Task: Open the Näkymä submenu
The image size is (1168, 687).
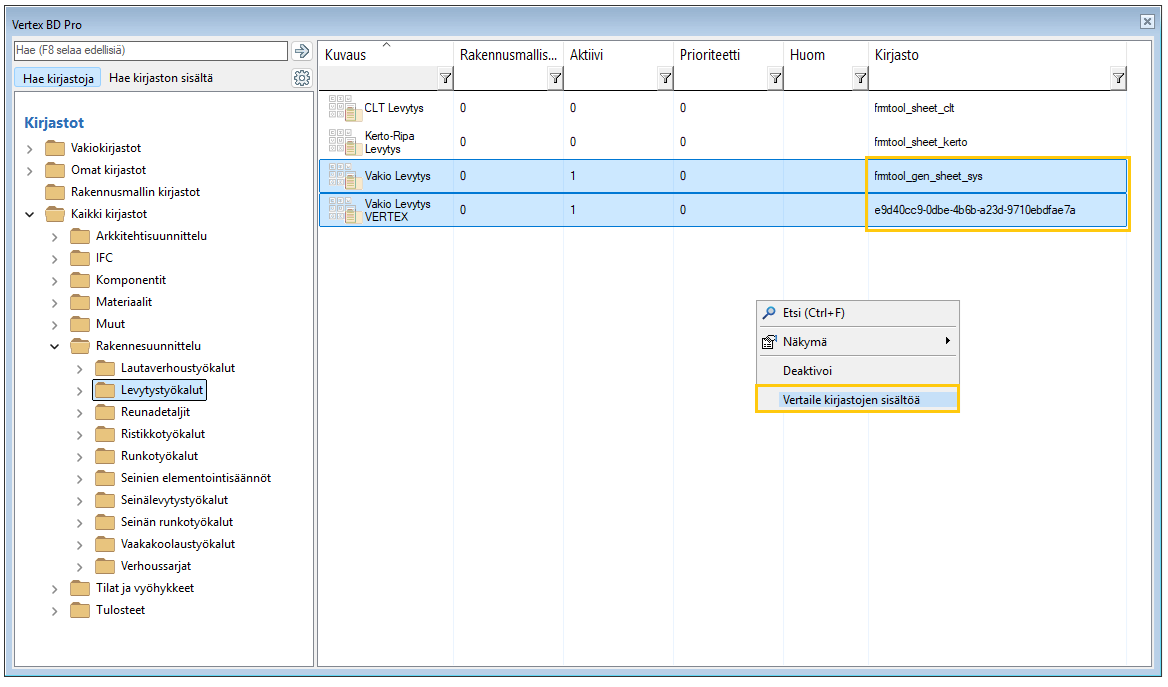Action: coord(857,342)
